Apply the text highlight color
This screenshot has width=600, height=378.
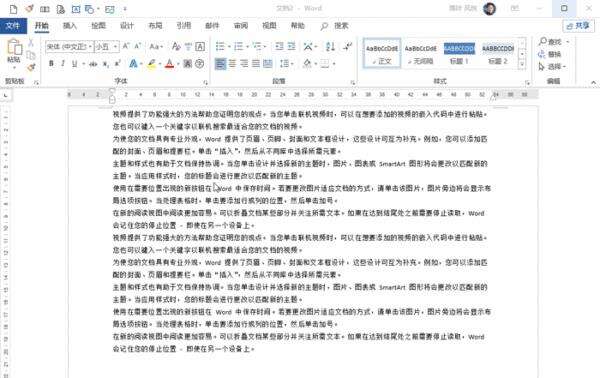pyautogui.click(x=152, y=64)
